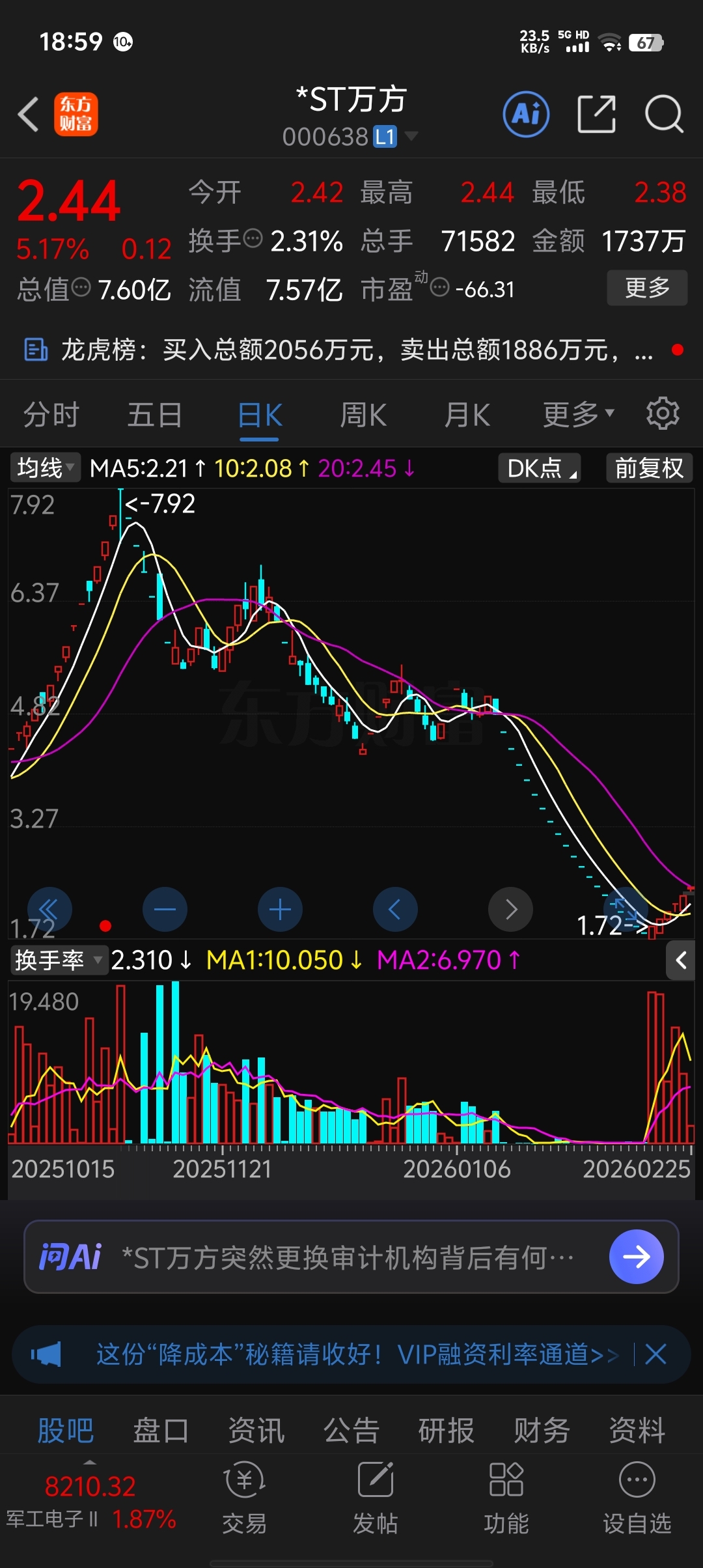Switch to 周K tab

pyautogui.click(x=363, y=414)
